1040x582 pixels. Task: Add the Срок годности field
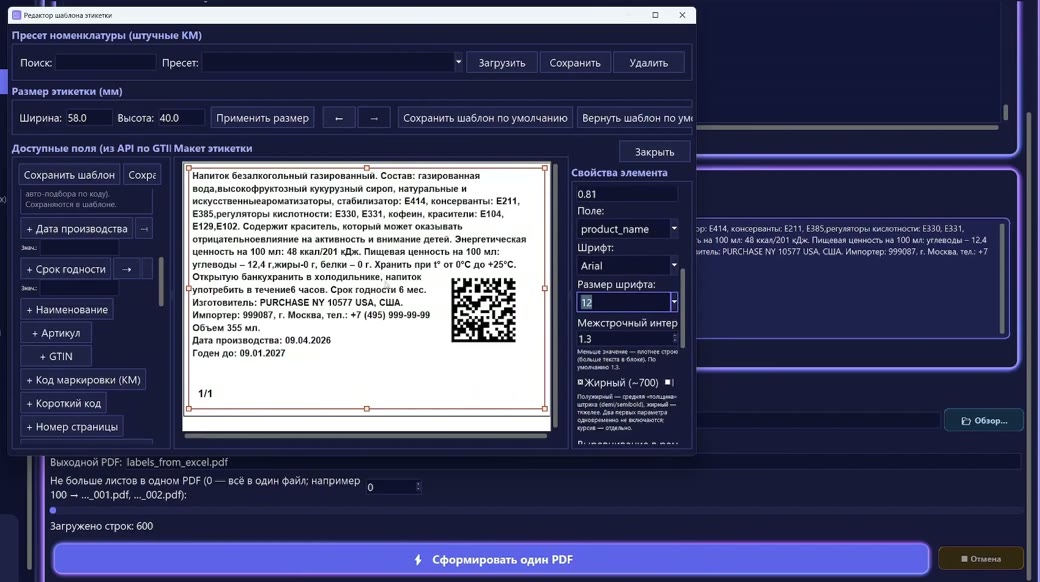click(x=66, y=269)
